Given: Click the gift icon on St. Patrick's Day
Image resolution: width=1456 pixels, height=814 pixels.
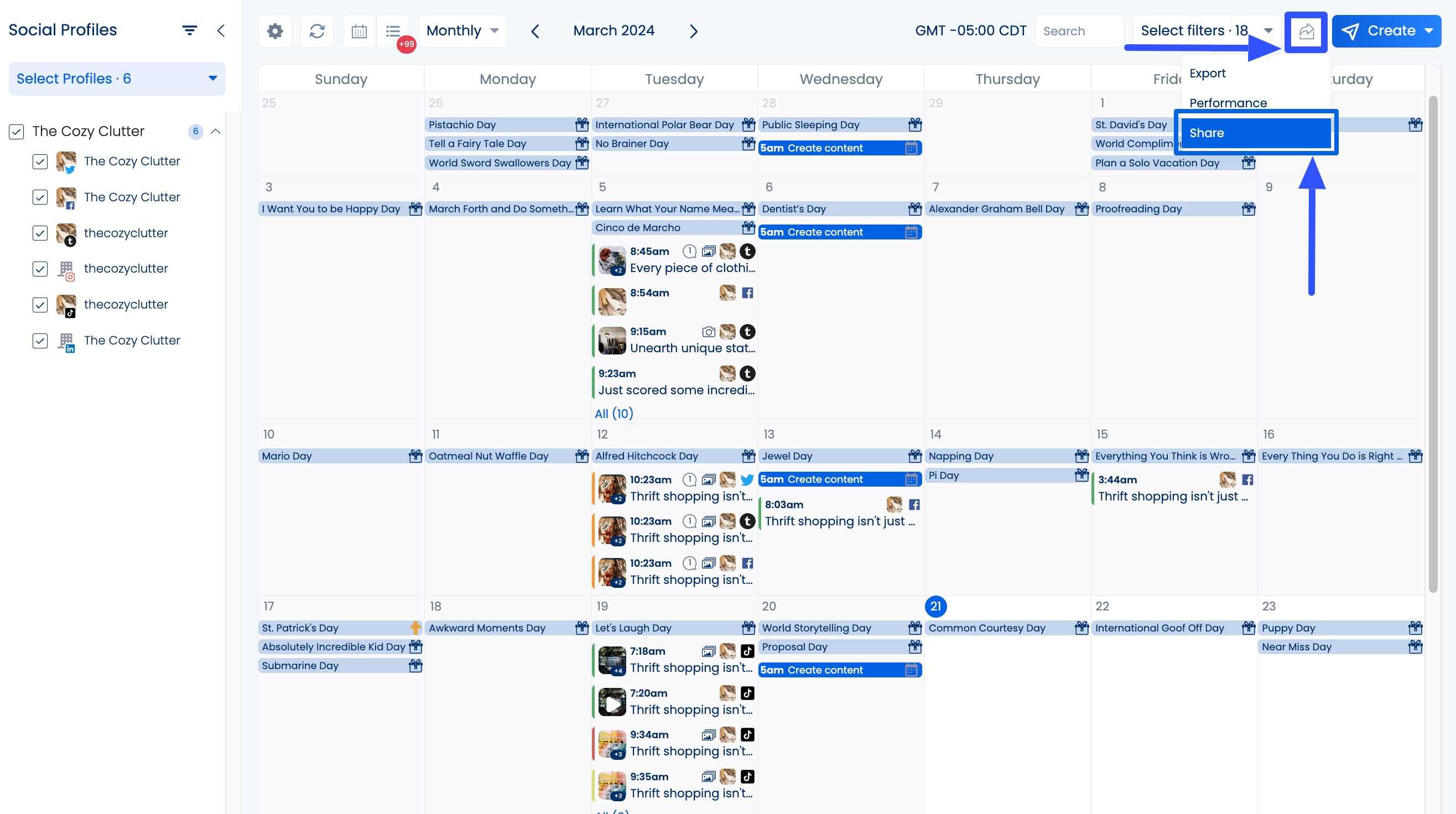Looking at the screenshot, I should pyautogui.click(x=416, y=628).
